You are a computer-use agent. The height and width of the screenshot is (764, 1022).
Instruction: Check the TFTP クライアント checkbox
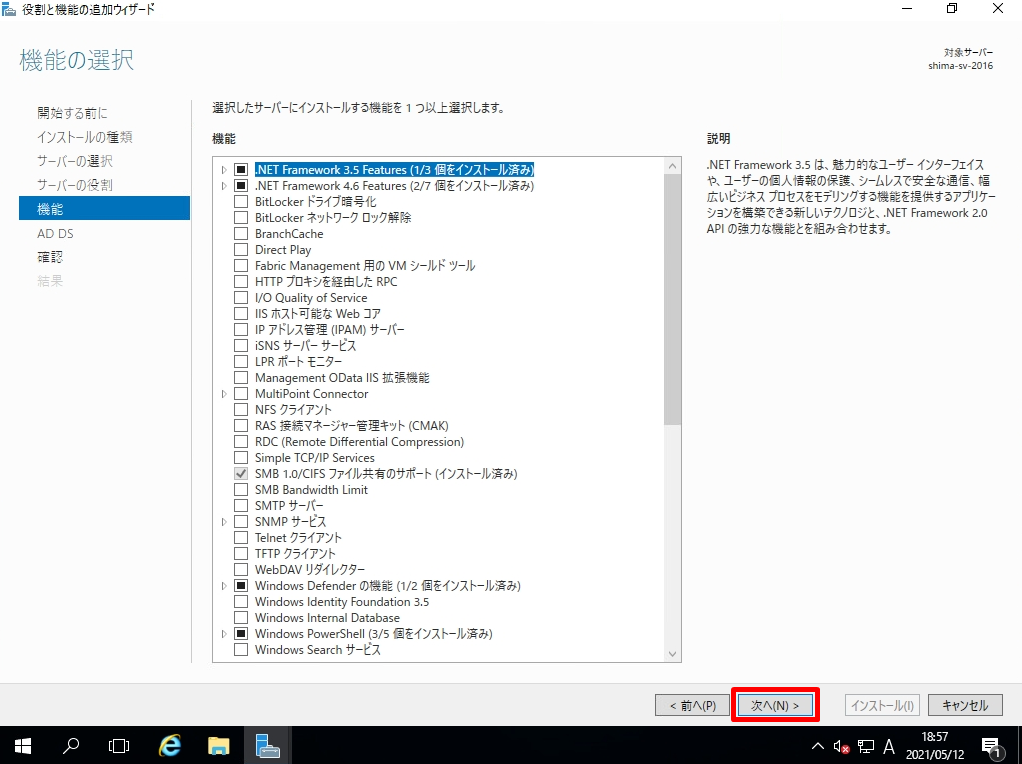tap(241, 553)
